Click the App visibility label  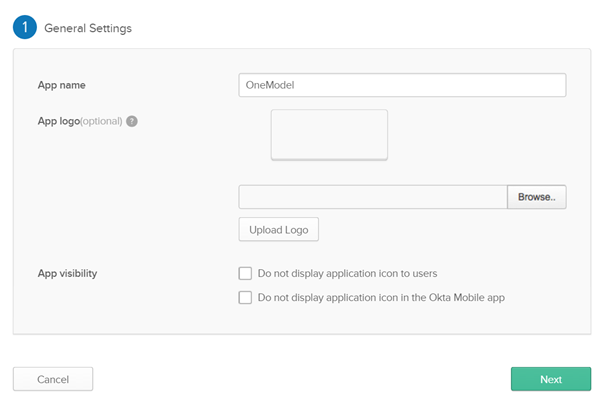67,274
